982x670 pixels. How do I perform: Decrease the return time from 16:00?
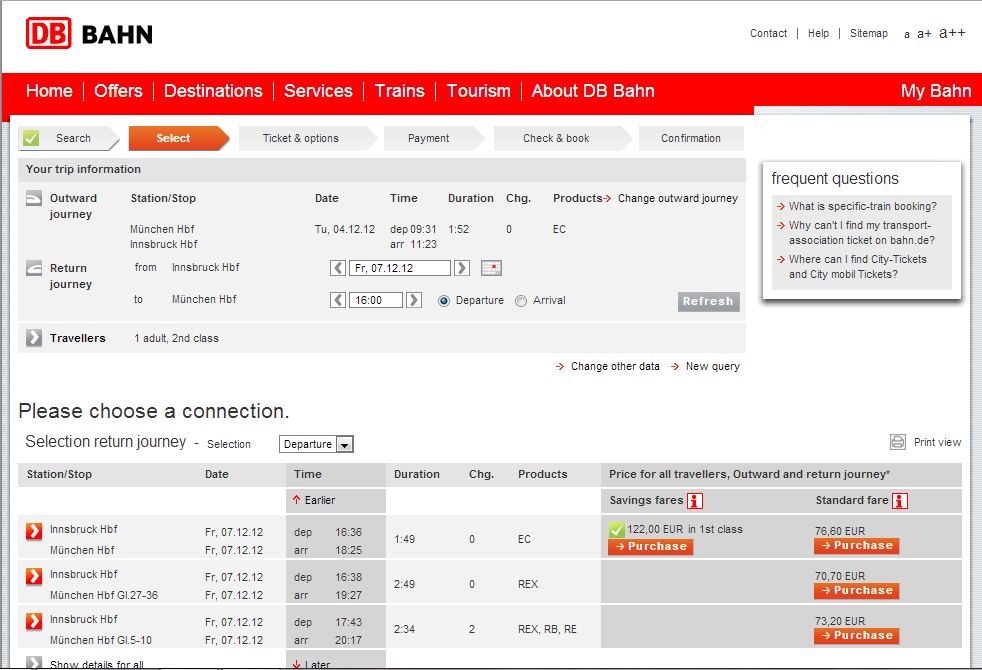pyautogui.click(x=338, y=300)
